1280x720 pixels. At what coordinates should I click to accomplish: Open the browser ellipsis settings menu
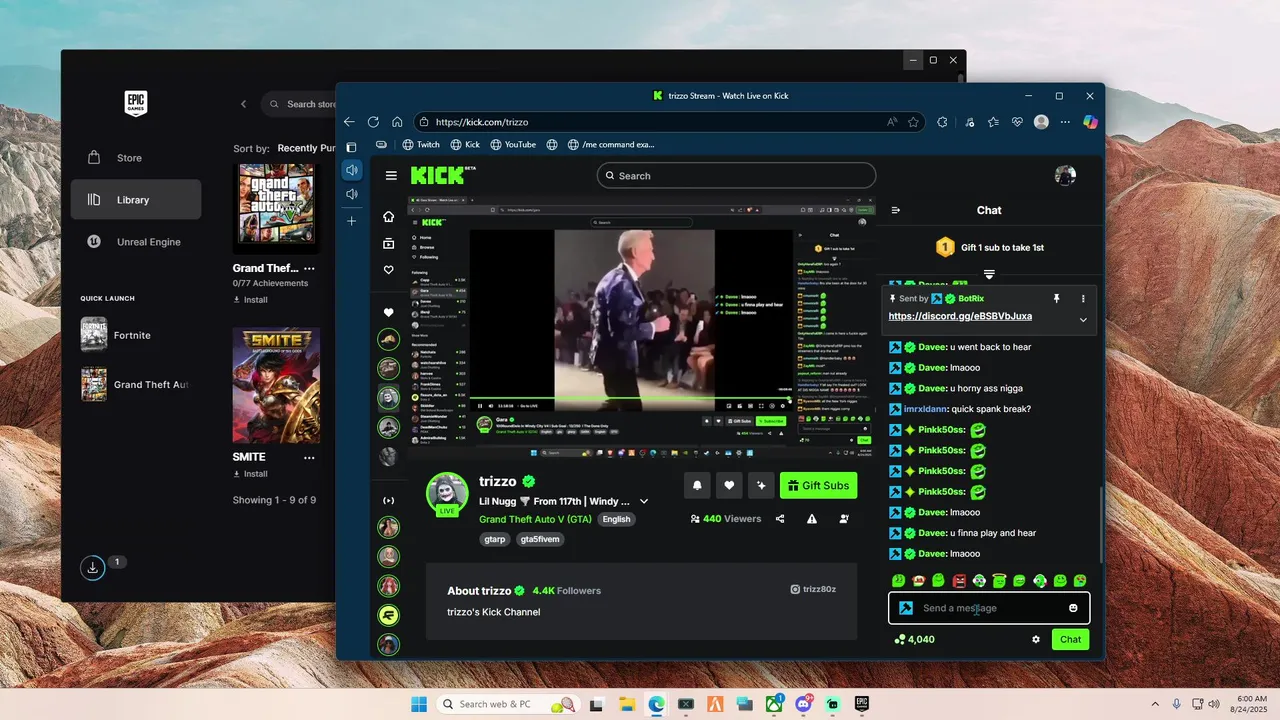1065,122
